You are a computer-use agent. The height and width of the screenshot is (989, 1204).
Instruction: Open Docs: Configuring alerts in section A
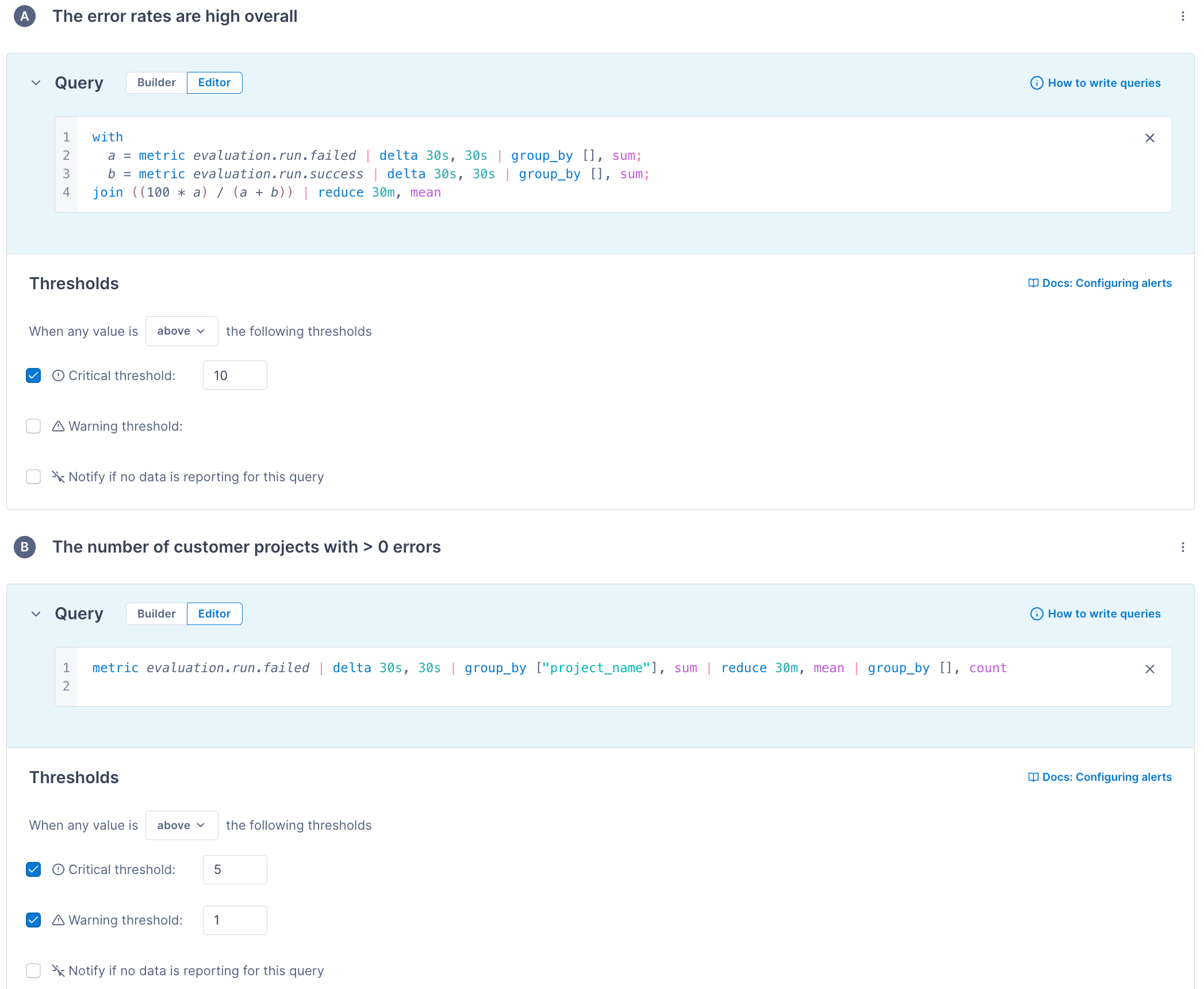click(1107, 283)
